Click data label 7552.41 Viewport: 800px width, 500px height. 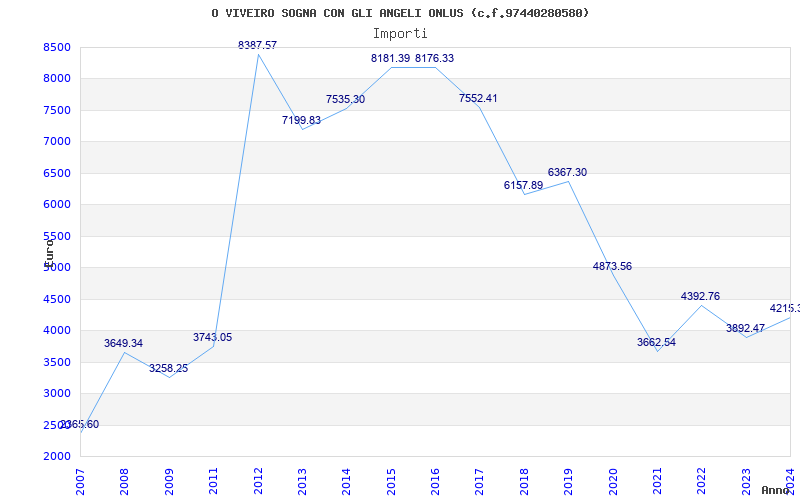(x=478, y=98)
